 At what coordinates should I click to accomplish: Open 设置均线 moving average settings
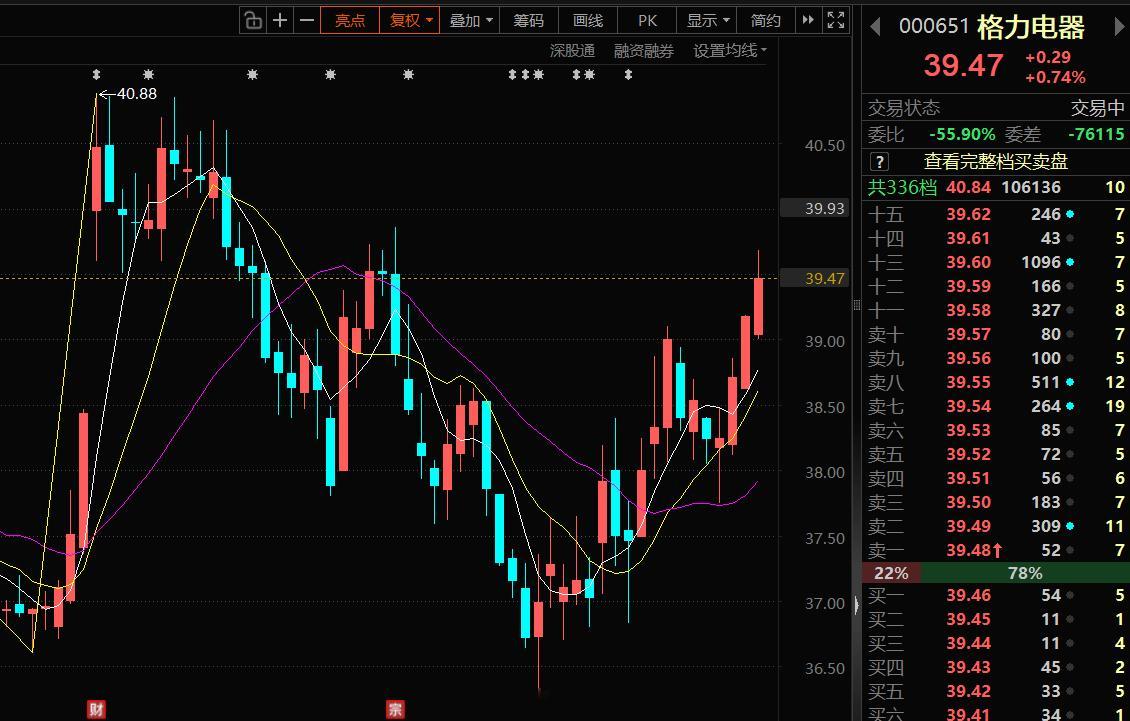[729, 50]
